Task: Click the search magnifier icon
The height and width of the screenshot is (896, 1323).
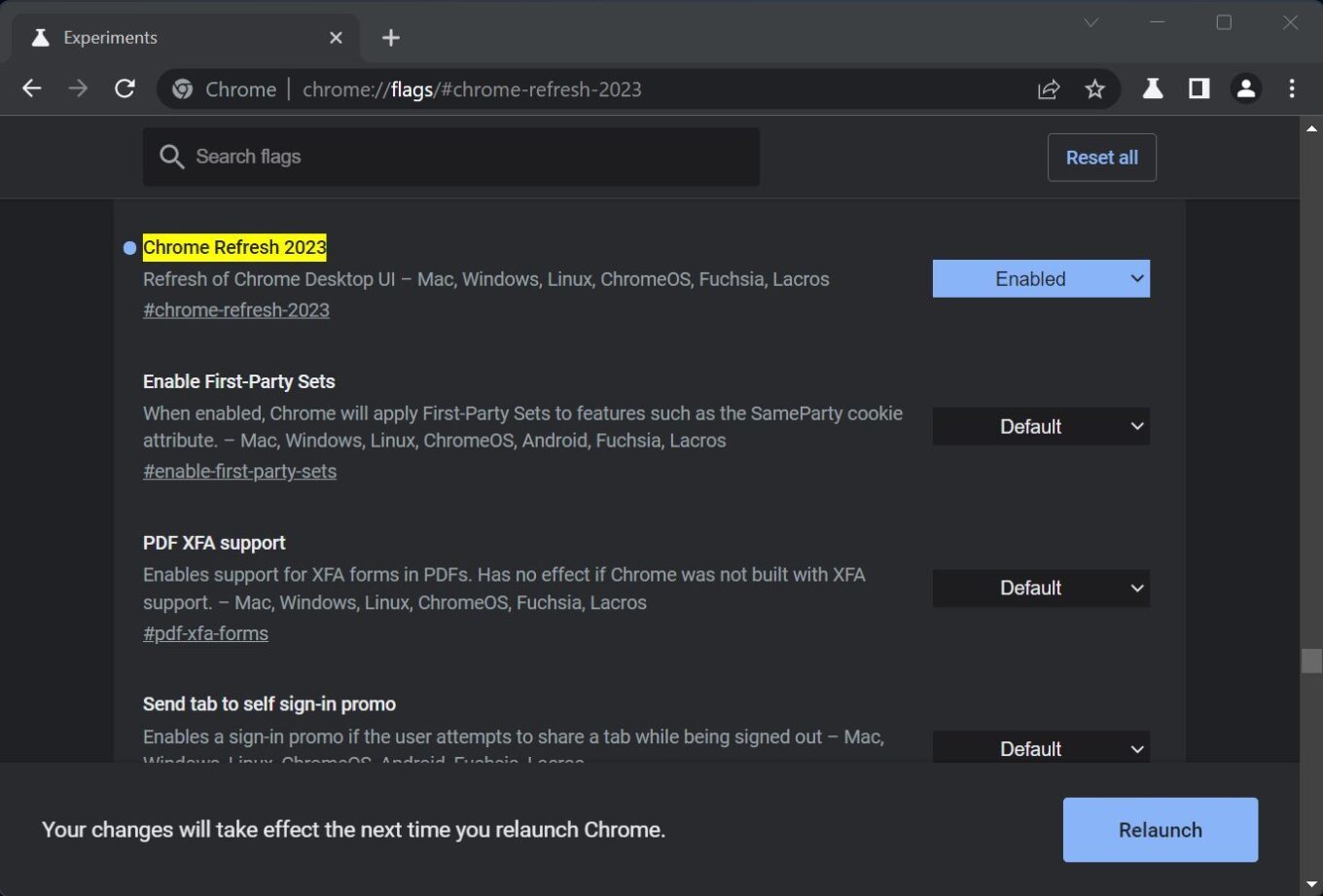Action: tap(171, 157)
